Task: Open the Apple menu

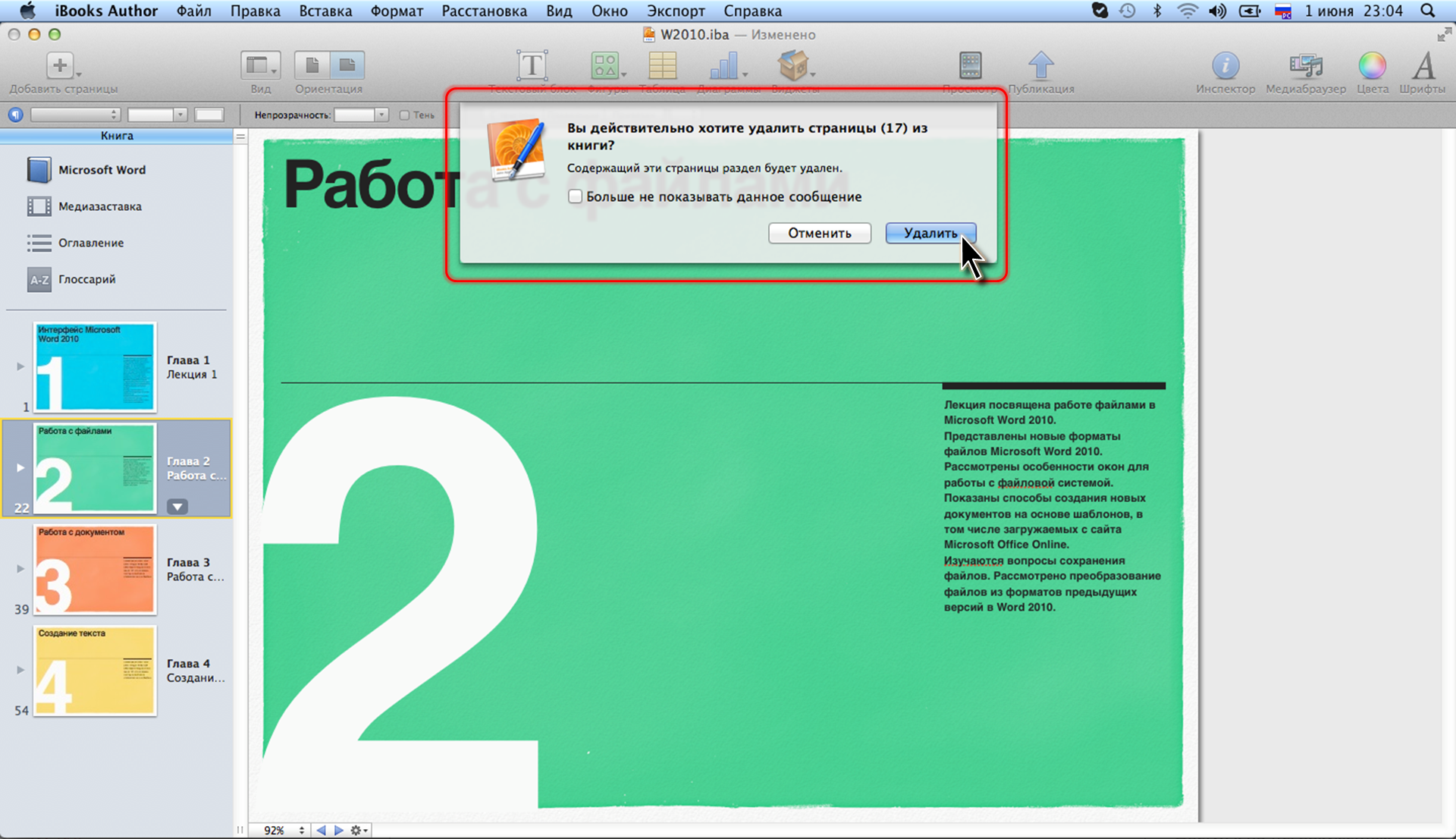Action: point(27,11)
